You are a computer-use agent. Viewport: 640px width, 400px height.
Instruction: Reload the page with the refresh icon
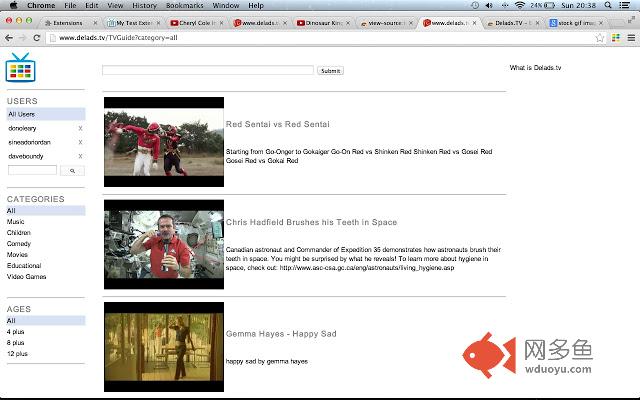coord(37,37)
